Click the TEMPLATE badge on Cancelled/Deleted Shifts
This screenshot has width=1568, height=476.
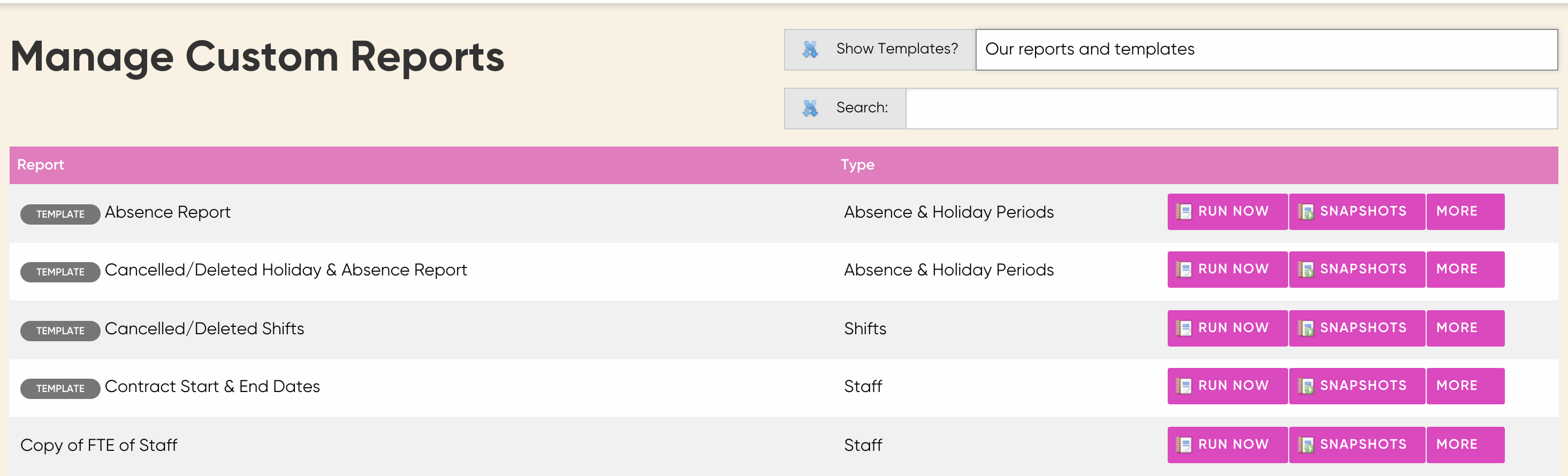coord(60,331)
